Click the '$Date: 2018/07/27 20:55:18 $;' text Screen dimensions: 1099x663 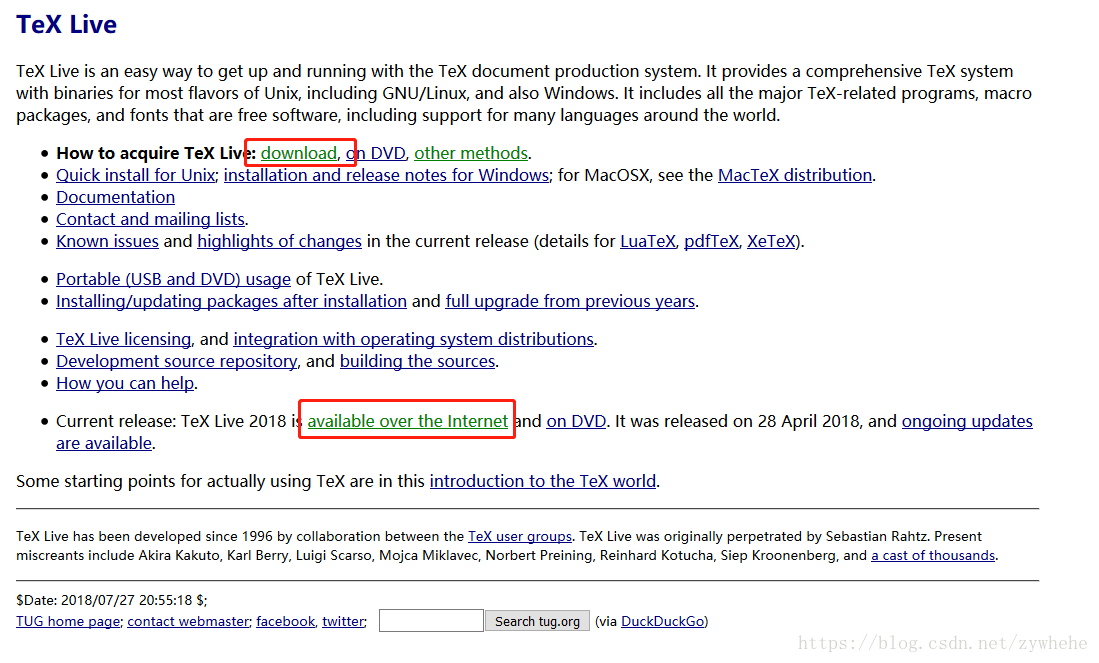(x=111, y=600)
